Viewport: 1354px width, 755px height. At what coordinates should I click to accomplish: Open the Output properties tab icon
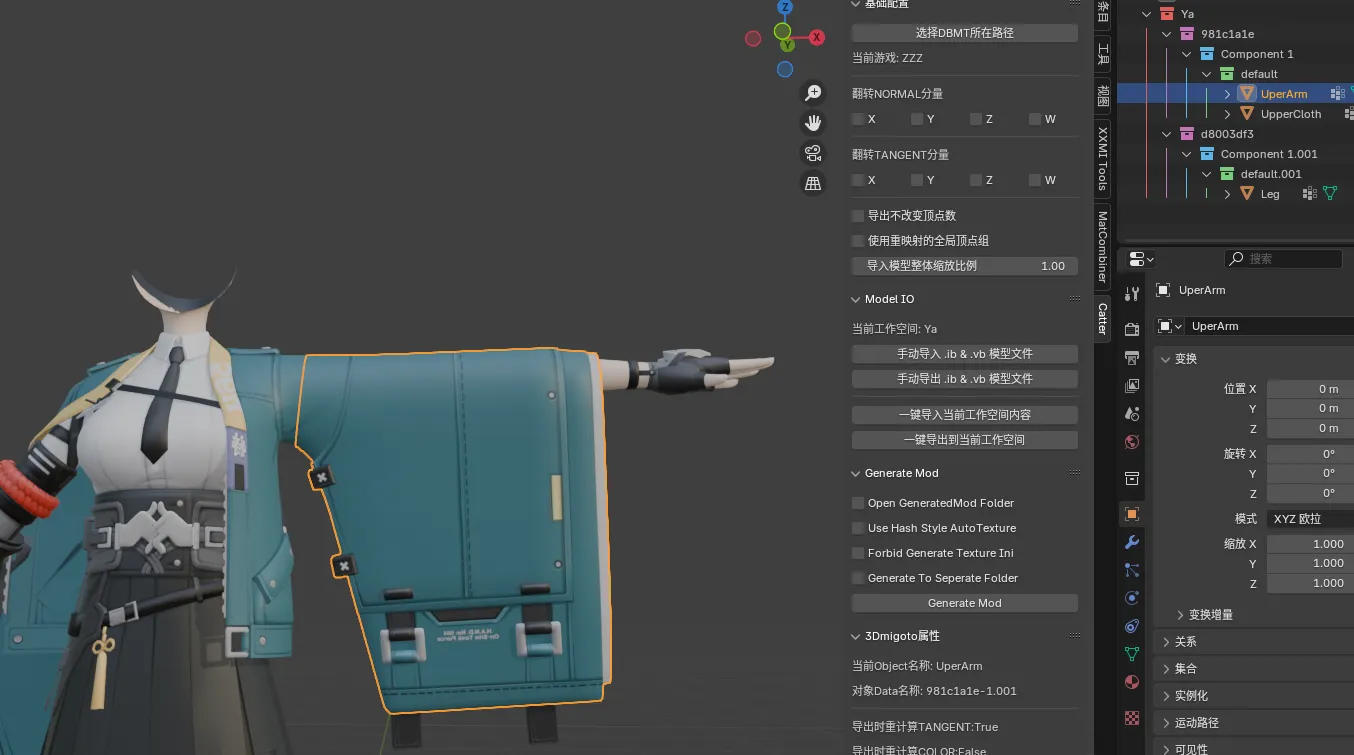[1132, 358]
